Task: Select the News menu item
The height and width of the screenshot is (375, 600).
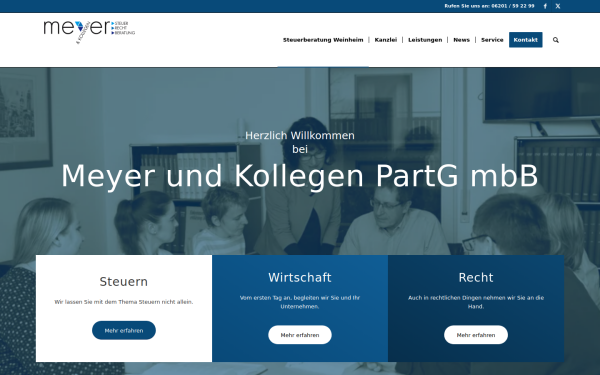Action: pos(461,40)
